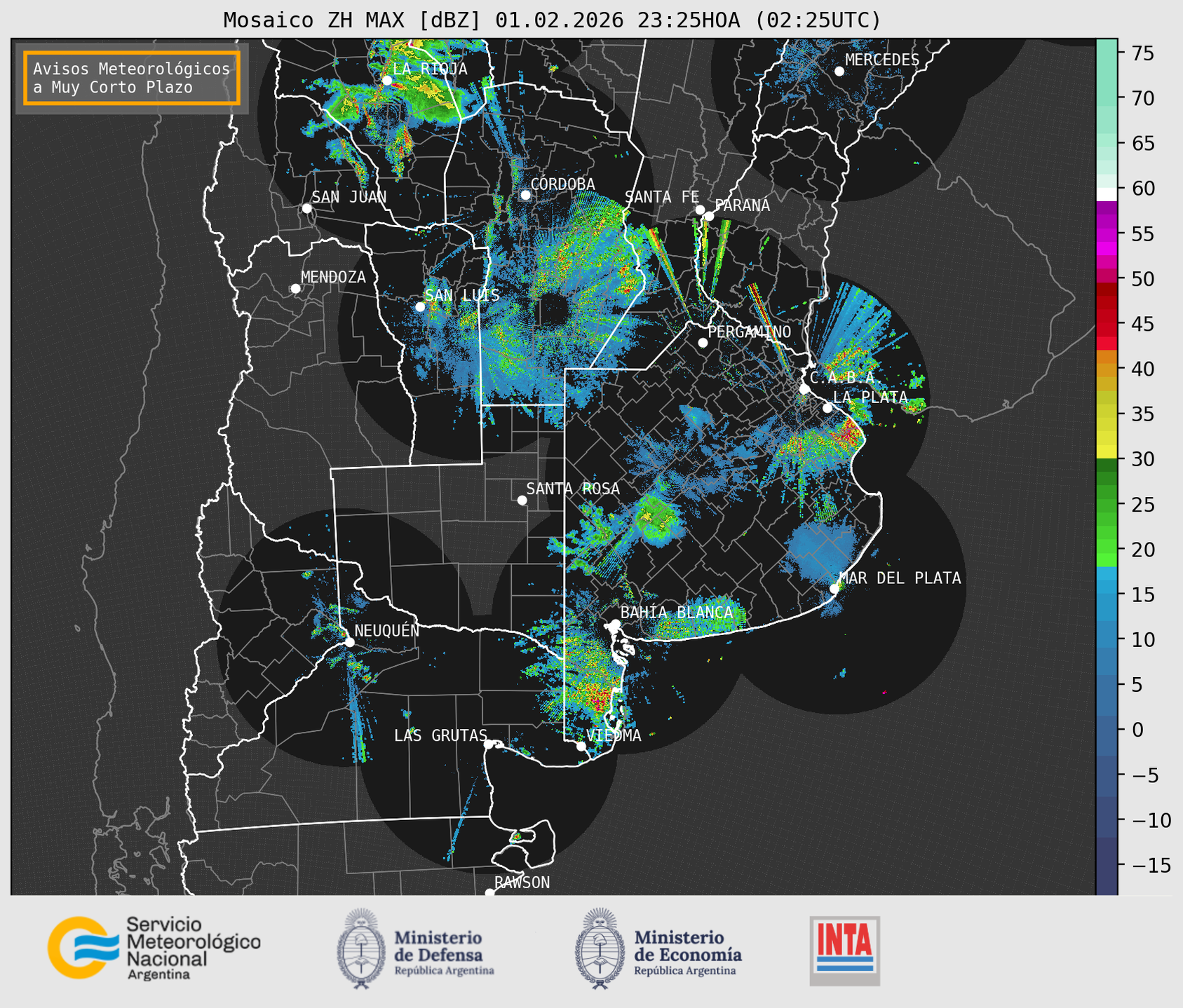Image resolution: width=1183 pixels, height=1008 pixels.
Task: Click the 50 dBZ colorbar label
Action: coord(1143,279)
